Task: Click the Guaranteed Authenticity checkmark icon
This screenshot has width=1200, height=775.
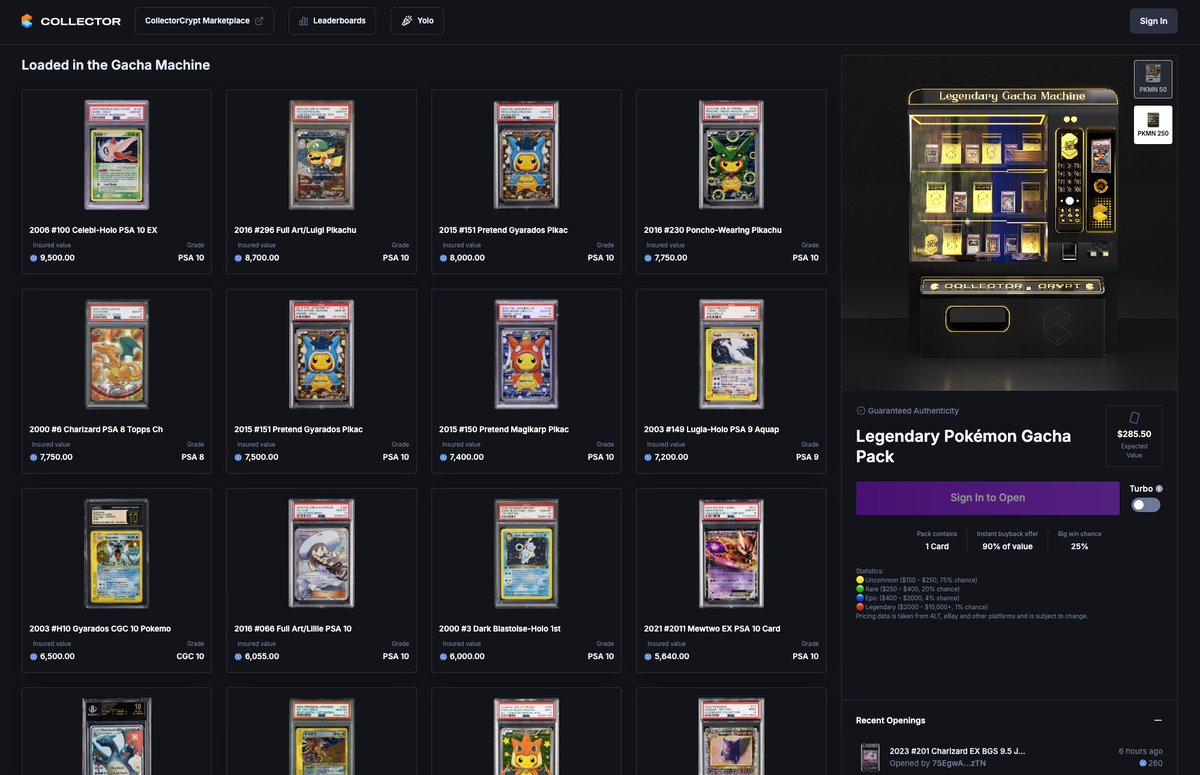Action: click(860, 410)
